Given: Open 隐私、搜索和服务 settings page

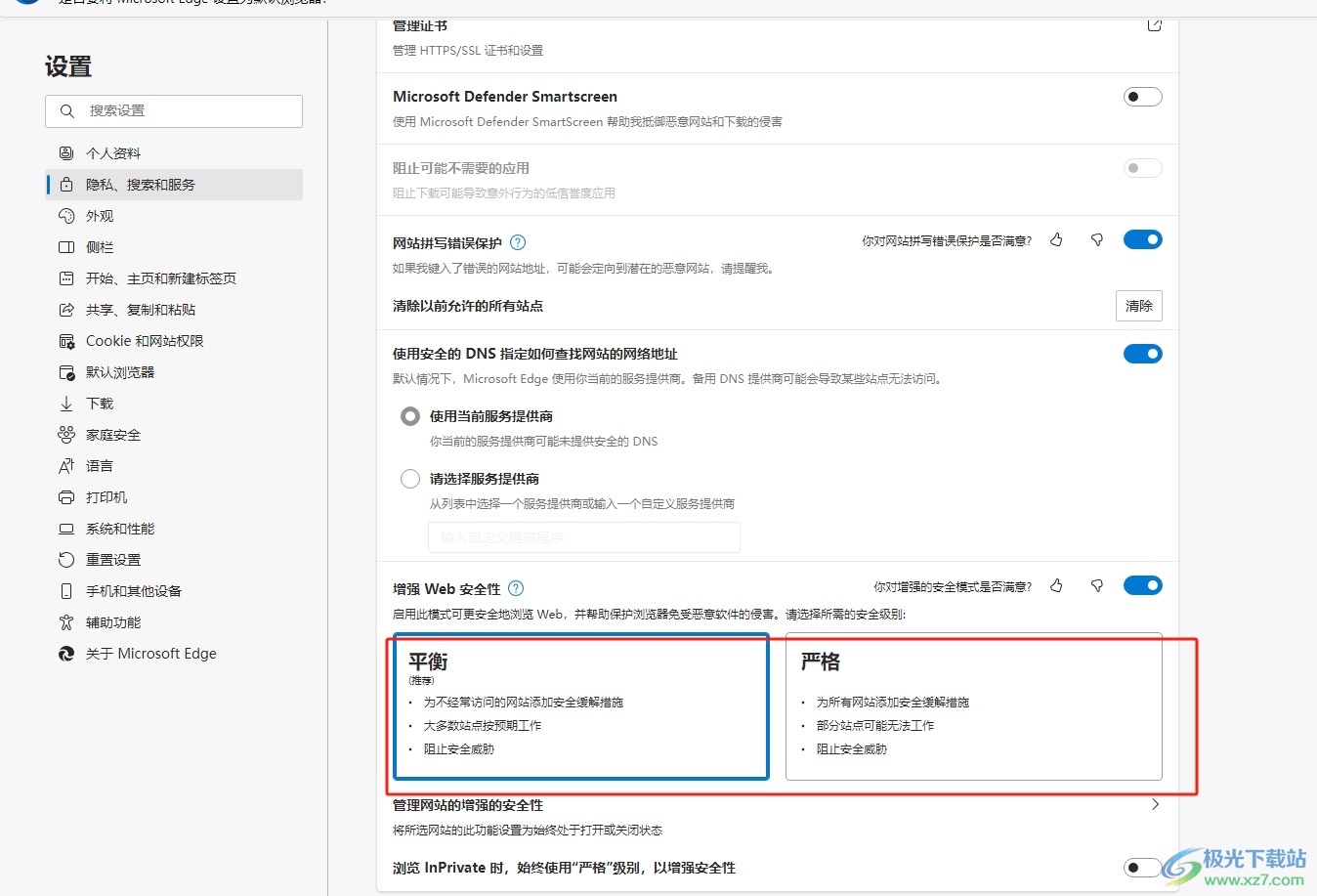Looking at the screenshot, I should [174, 185].
